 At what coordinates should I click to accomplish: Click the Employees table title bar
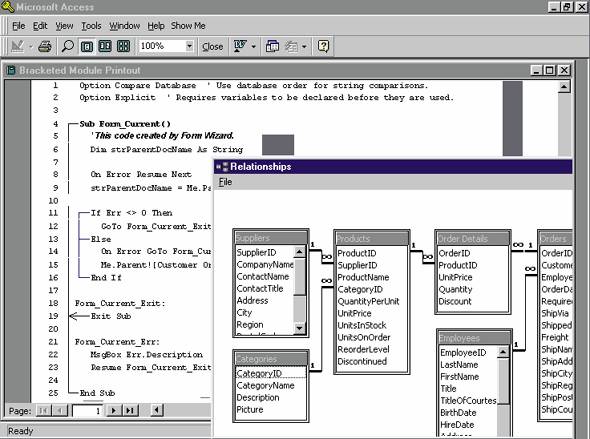tap(474, 338)
